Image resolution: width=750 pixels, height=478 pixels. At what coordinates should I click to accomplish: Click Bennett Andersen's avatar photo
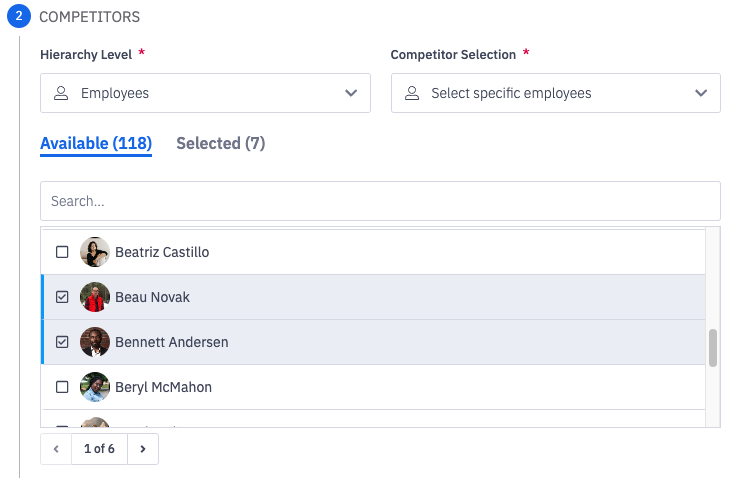click(x=95, y=342)
